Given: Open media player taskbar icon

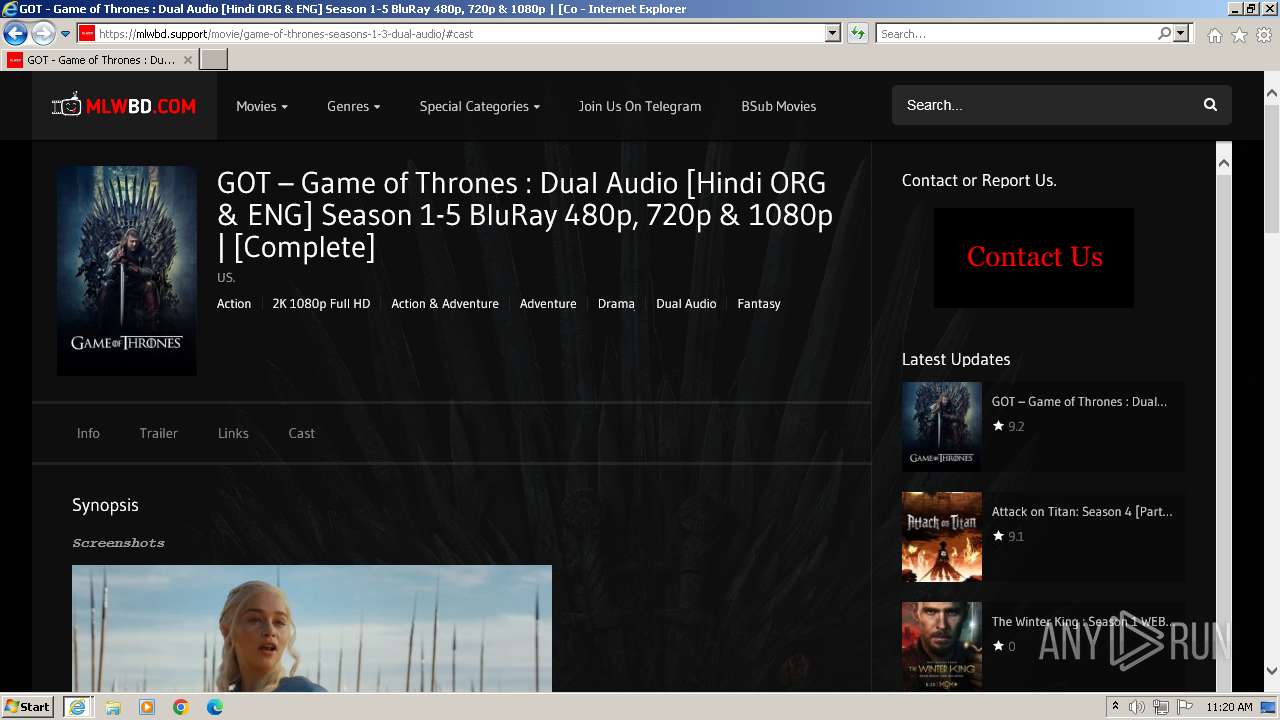Looking at the screenshot, I should click(147, 707).
